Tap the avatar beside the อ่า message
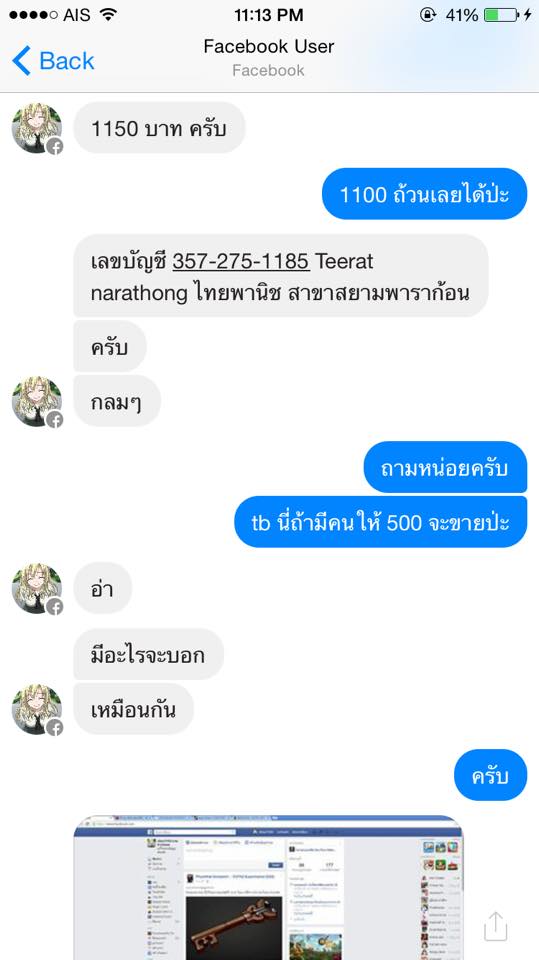The height and width of the screenshot is (960, 539). coord(37,589)
